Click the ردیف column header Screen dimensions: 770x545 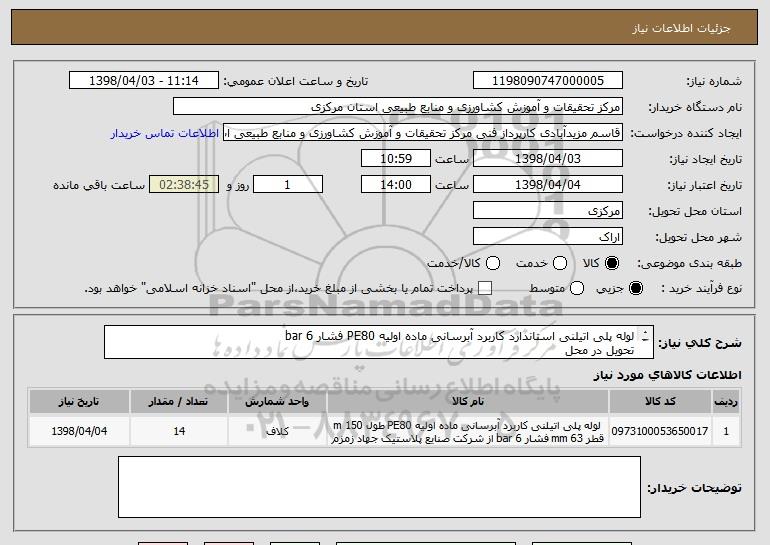[726, 402]
